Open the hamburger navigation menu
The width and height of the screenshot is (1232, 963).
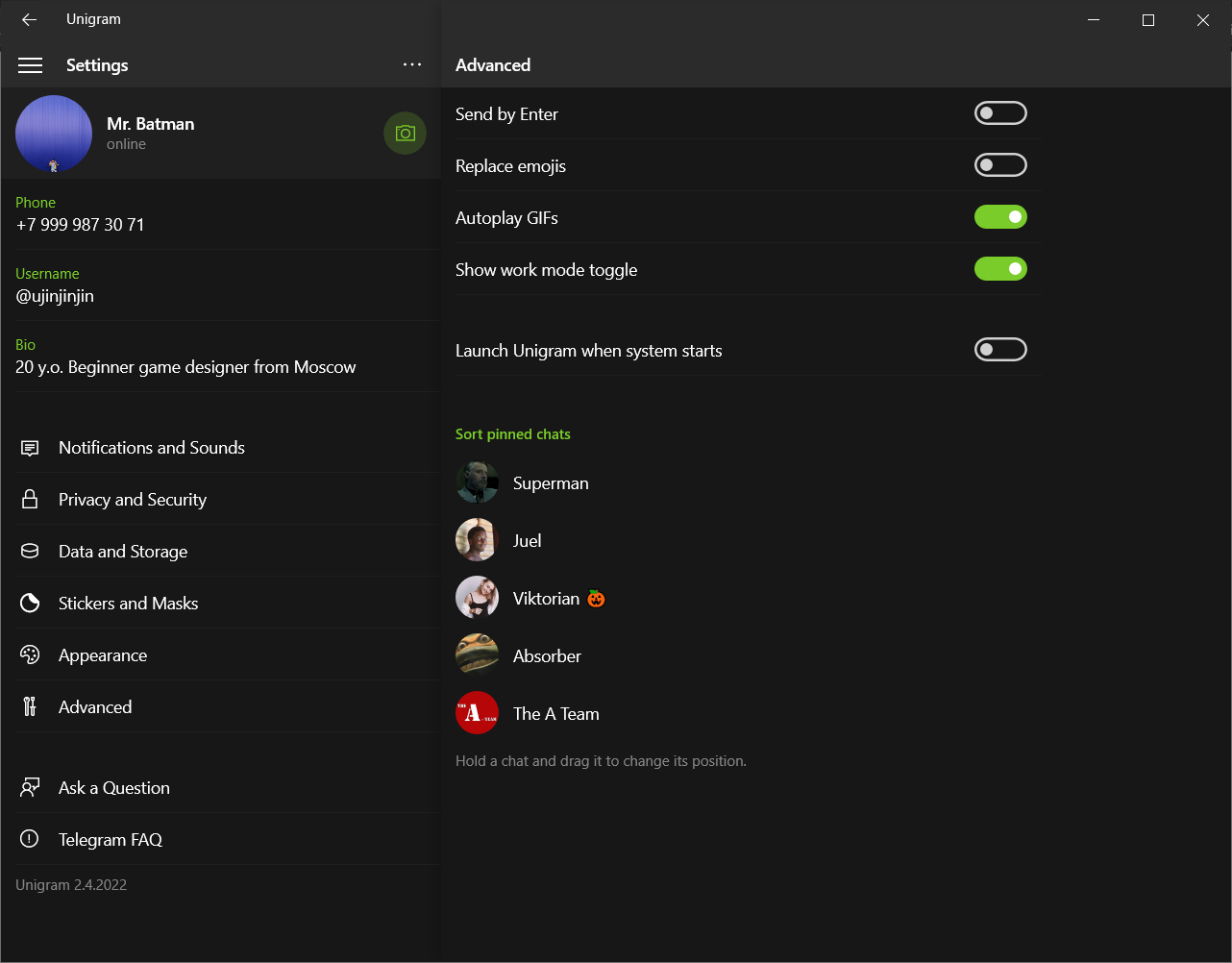pyautogui.click(x=31, y=65)
